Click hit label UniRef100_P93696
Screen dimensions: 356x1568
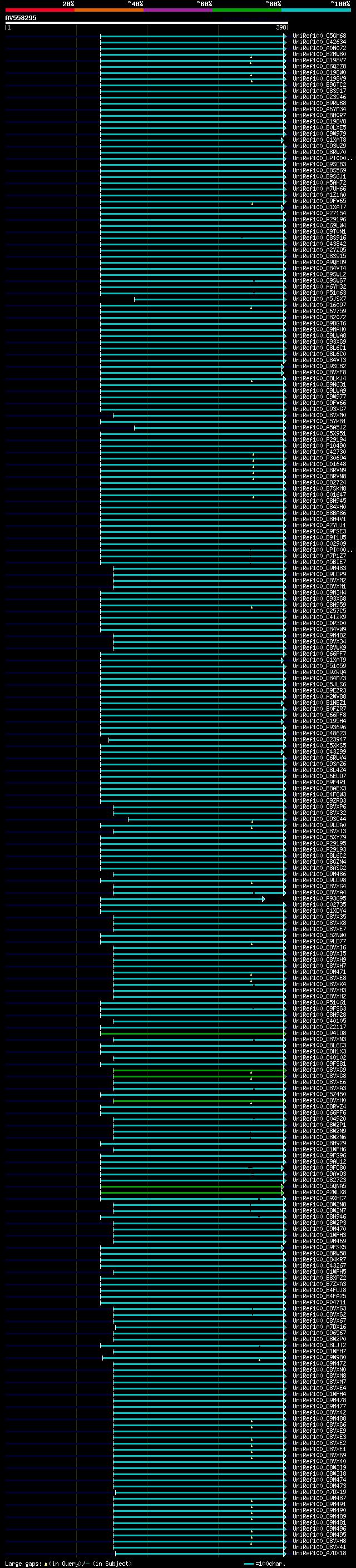click(x=319, y=728)
